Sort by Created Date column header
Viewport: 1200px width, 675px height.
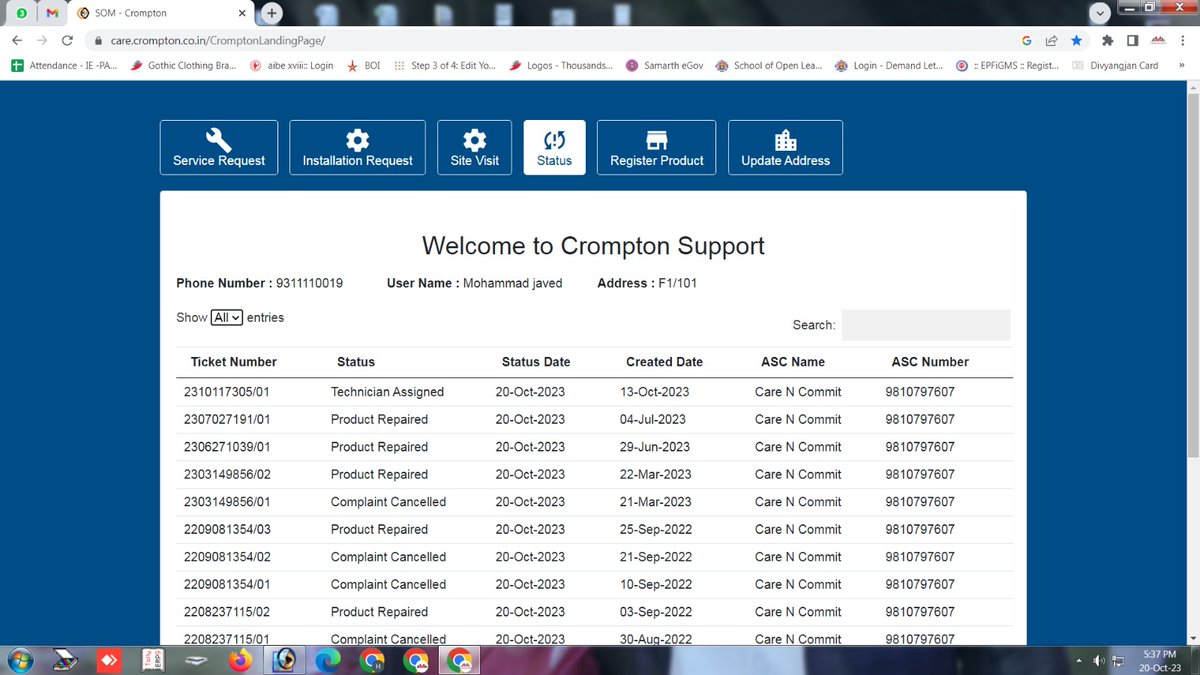point(664,362)
